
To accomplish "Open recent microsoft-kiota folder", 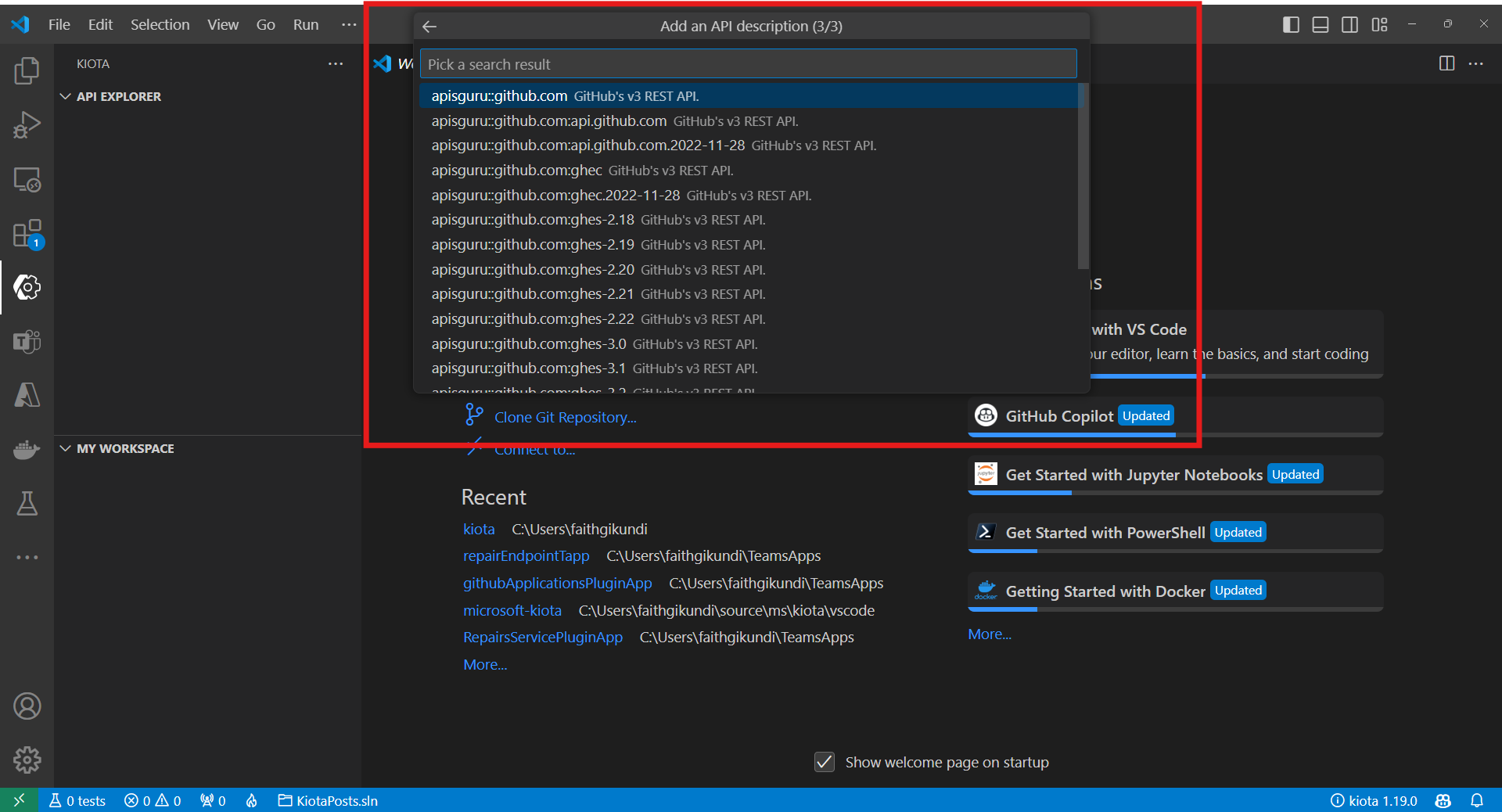I will (512, 610).
